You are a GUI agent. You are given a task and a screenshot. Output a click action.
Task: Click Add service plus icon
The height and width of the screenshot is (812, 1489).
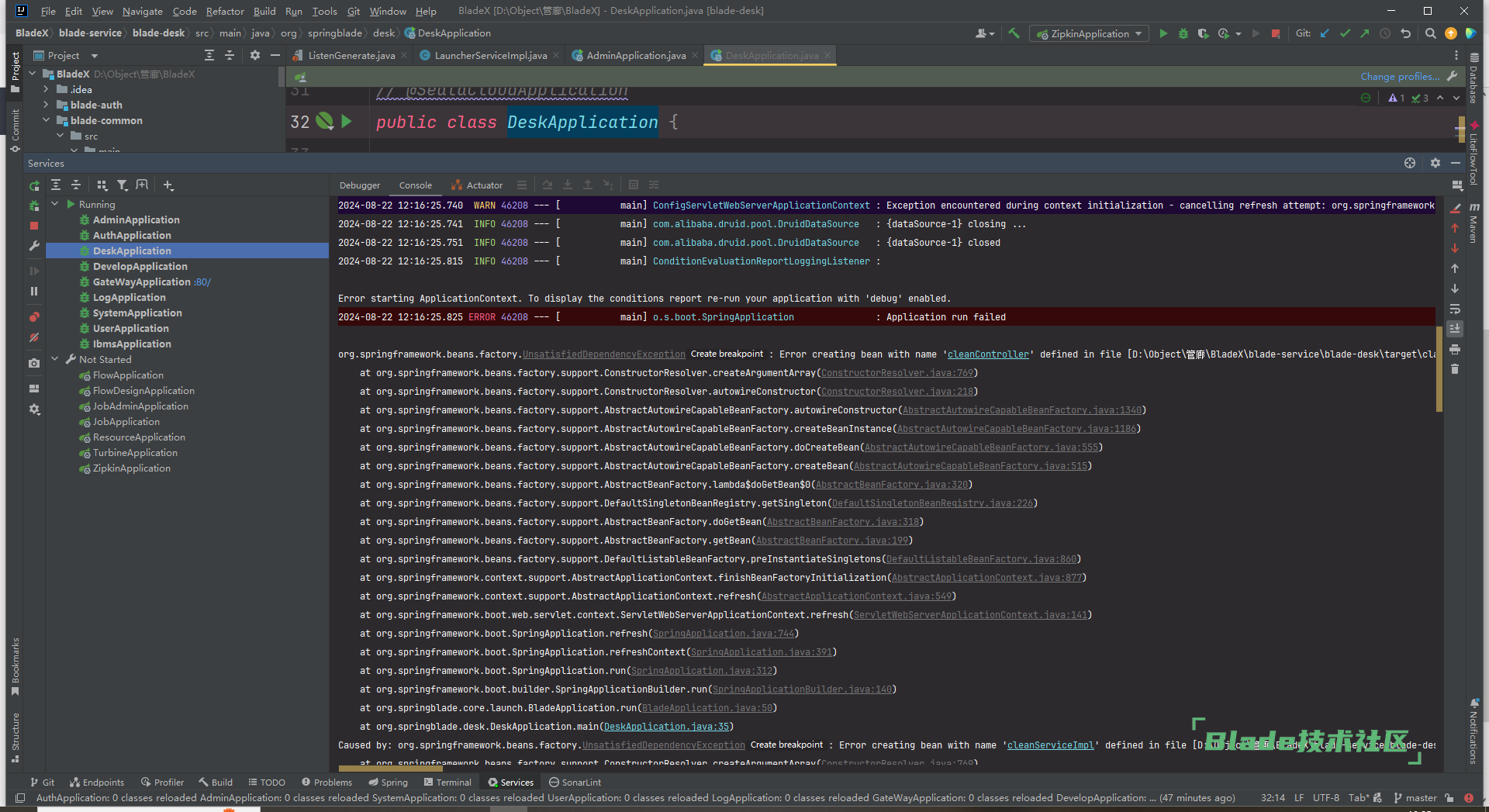[x=168, y=185]
